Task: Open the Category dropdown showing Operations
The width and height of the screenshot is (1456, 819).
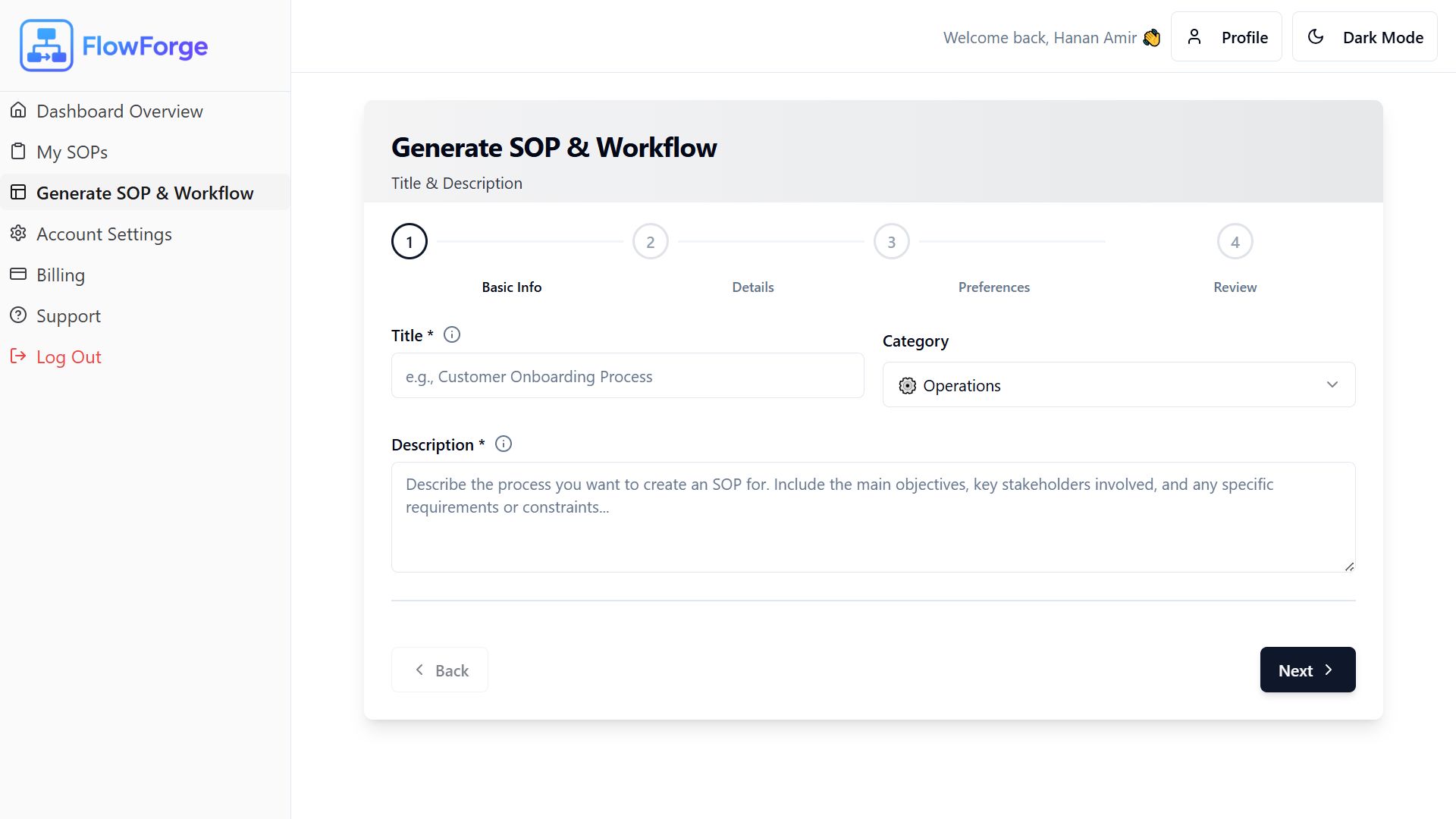Action: [x=1118, y=385]
